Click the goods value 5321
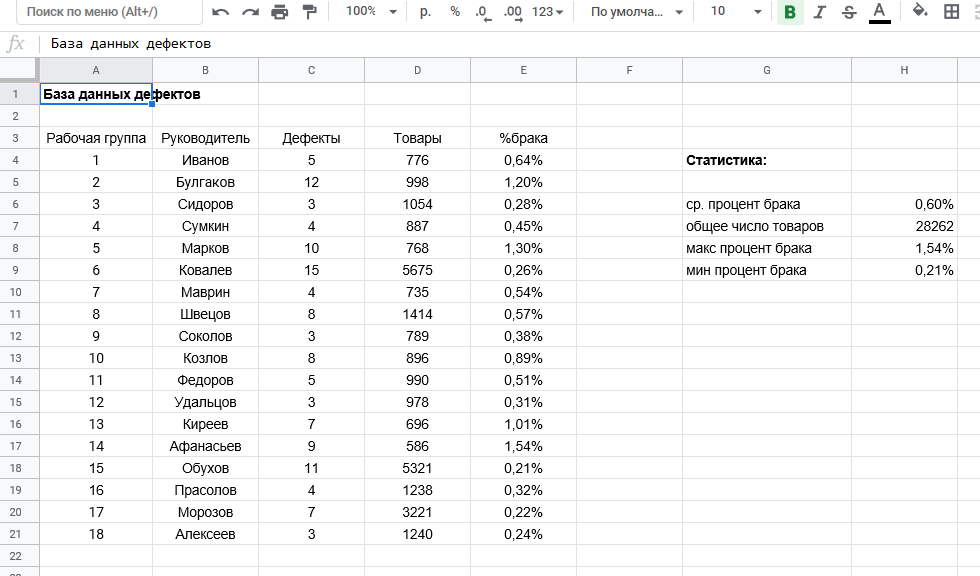 click(x=418, y=468)
